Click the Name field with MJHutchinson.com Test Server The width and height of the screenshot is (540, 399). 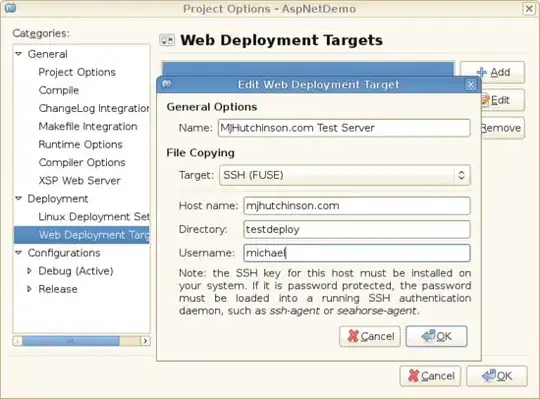tap(344, 128)
